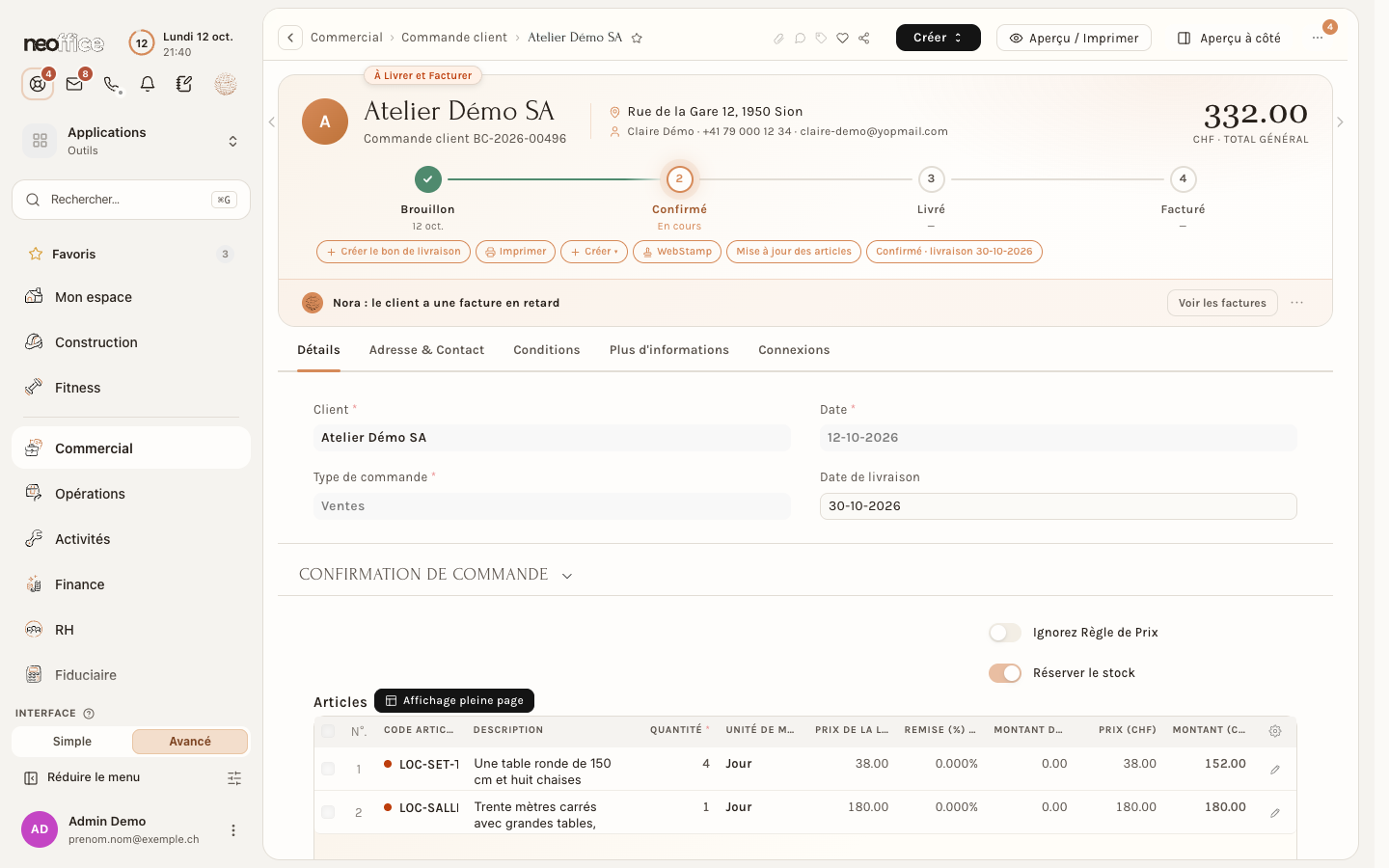Viewport: 1389px width, 868px height.
Task: Open Aperçu / Imprimer
Action: click(1074, 38)
